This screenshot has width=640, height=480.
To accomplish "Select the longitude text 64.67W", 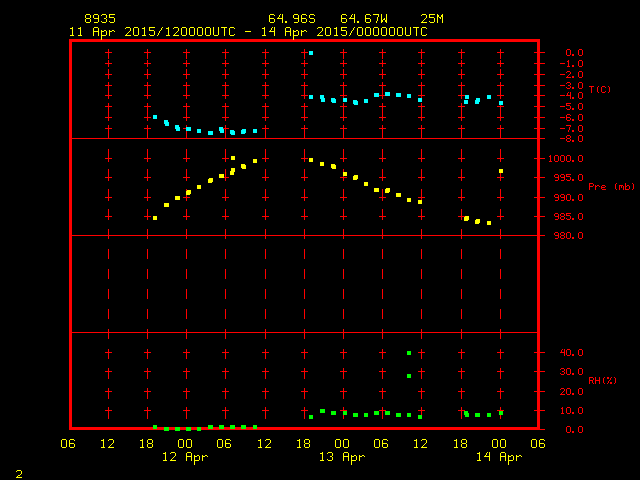I will click(x=364, y=19).
